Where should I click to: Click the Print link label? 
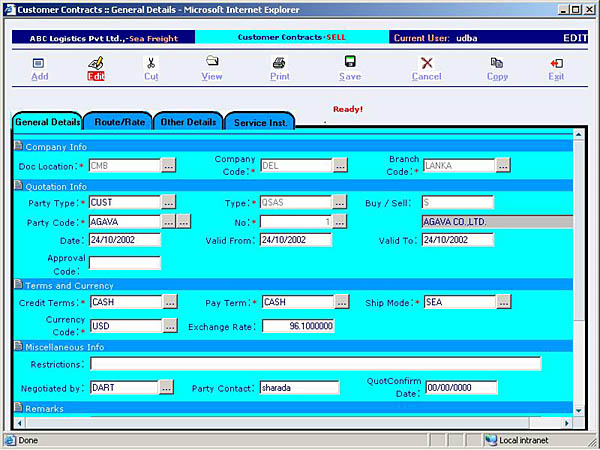(280, 77)
